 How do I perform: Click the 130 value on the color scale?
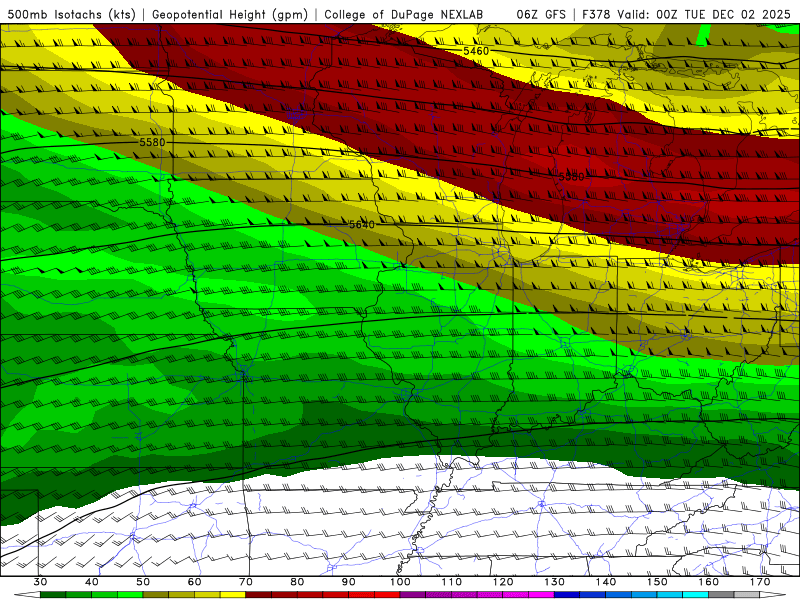554,582
